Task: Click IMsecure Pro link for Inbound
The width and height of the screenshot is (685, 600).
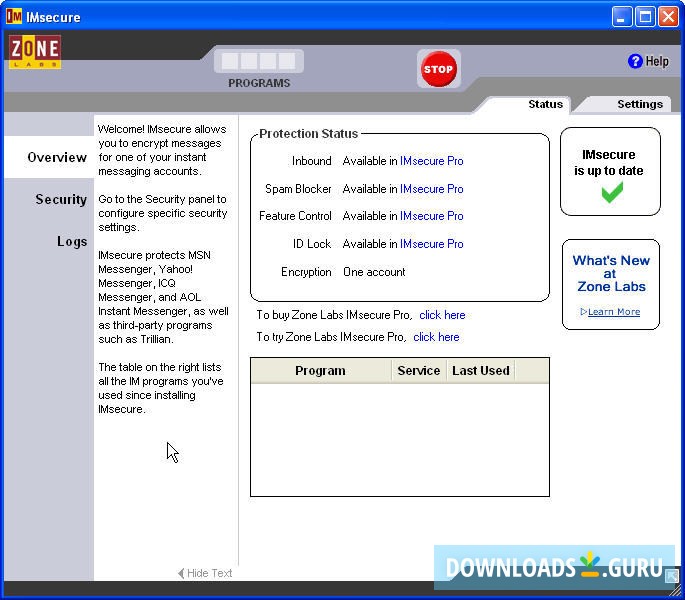Action: [432, 161]
